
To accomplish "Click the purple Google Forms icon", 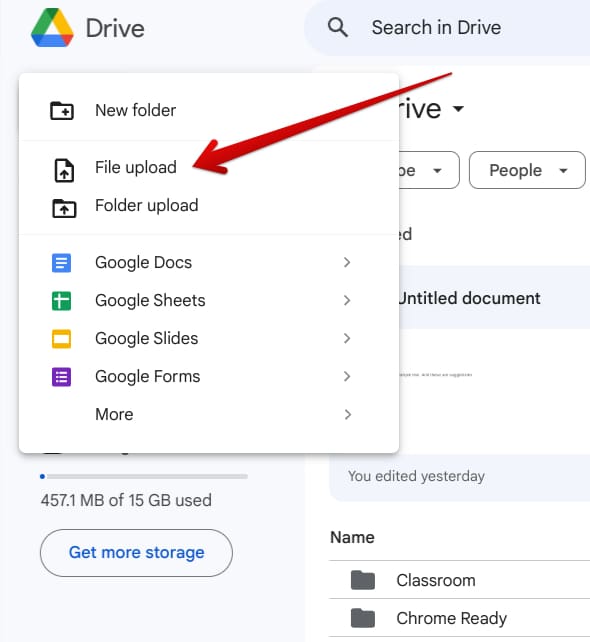I will tap(61, 377).
